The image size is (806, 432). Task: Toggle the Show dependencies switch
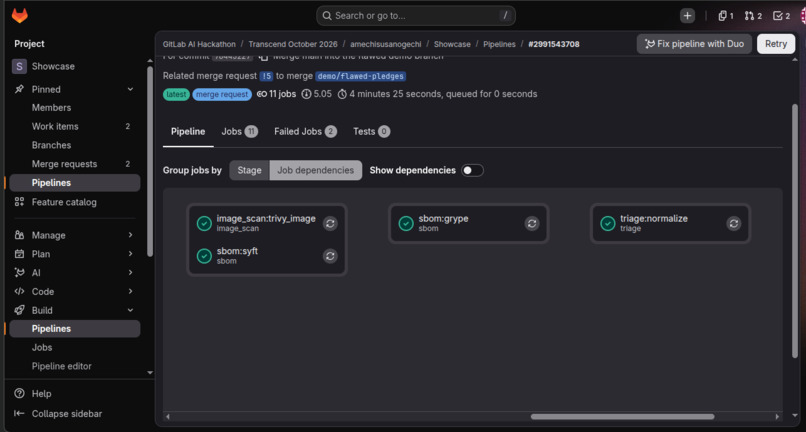(x=472, y=170)
